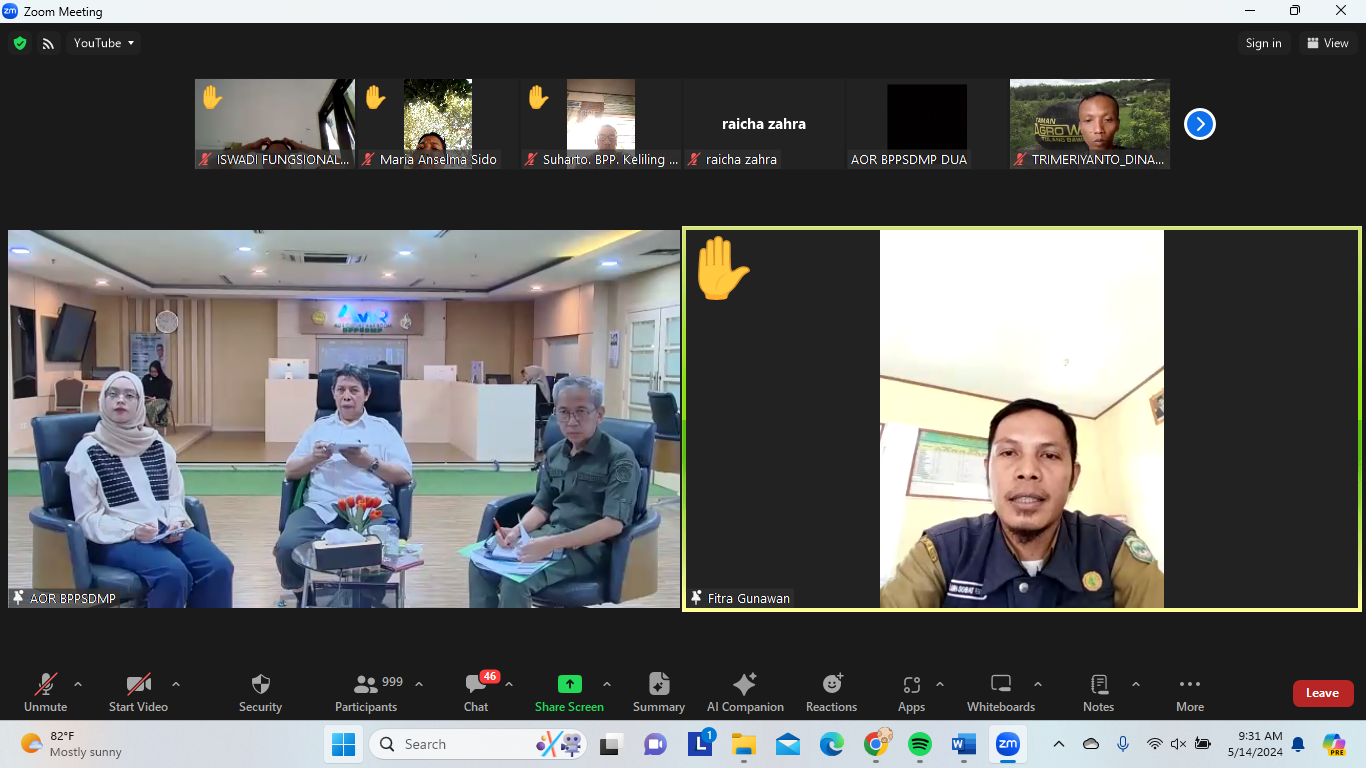
Task: Open the YouTube live stream dropdown
Action: coord(103,43)
